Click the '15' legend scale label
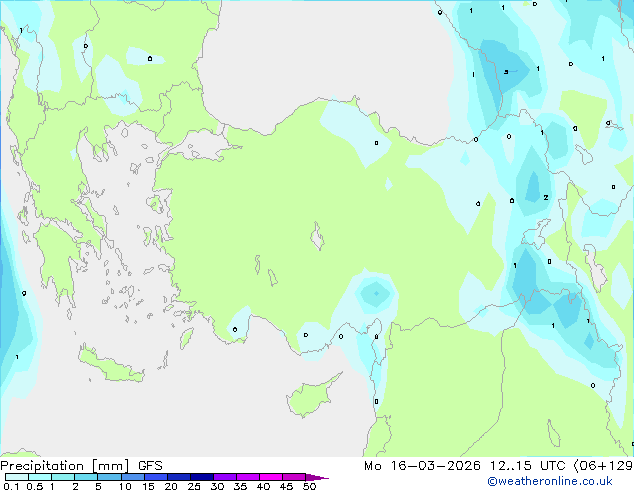Screen dimensions: 634x490 point(148,486)
